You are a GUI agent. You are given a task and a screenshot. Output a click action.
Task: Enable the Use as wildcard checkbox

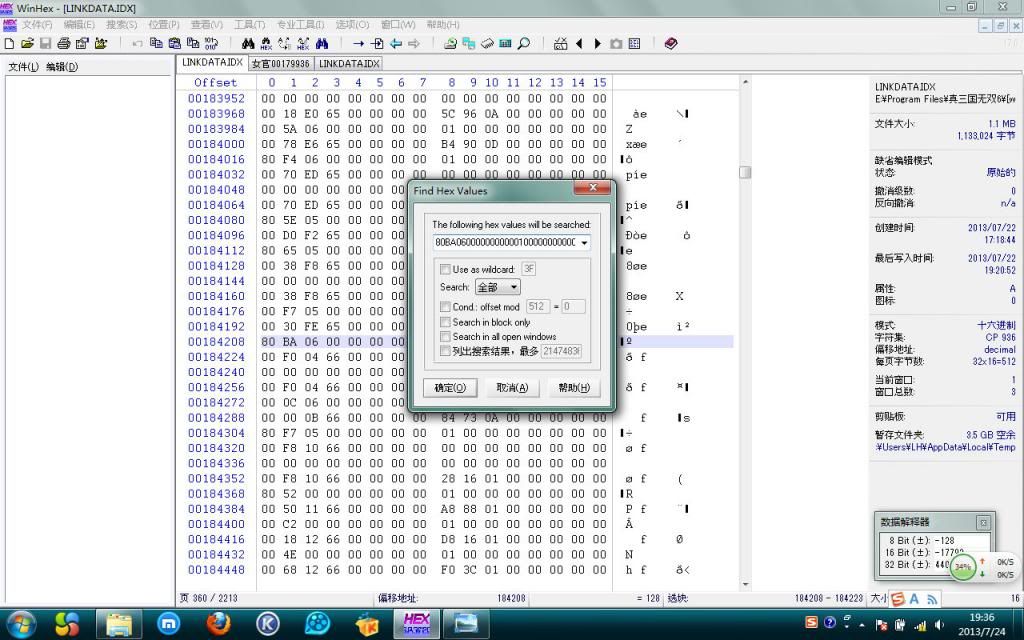tap(445, 269)
